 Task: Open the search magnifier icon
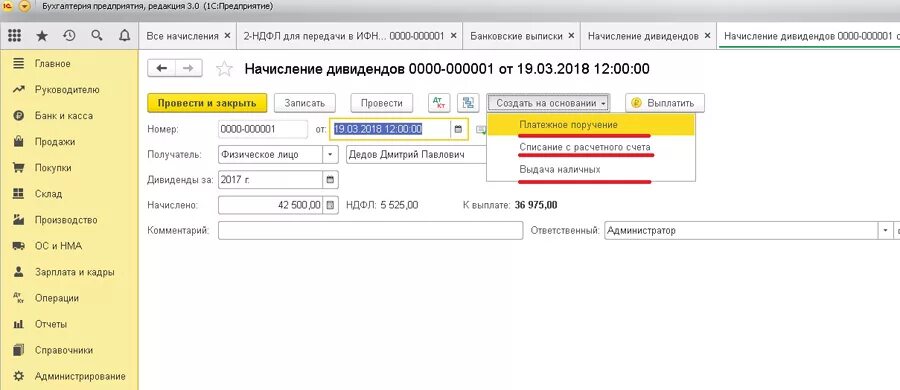click(x=96, y=36)
